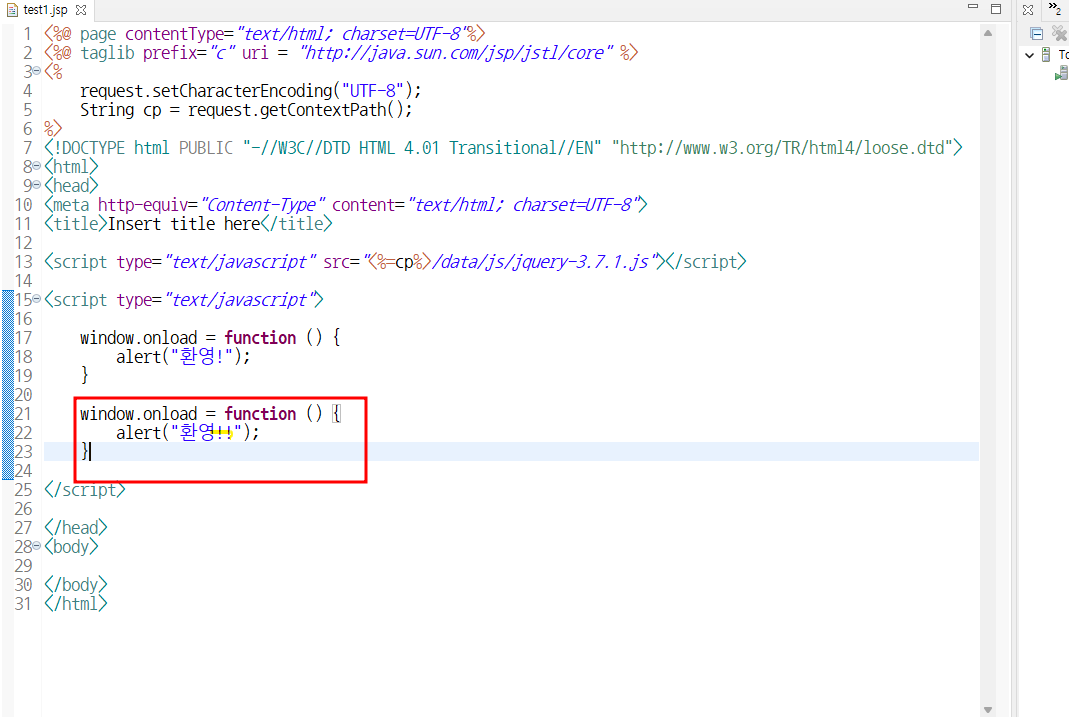
Task: Click the closing </html> tag
Action: [76, 604]
